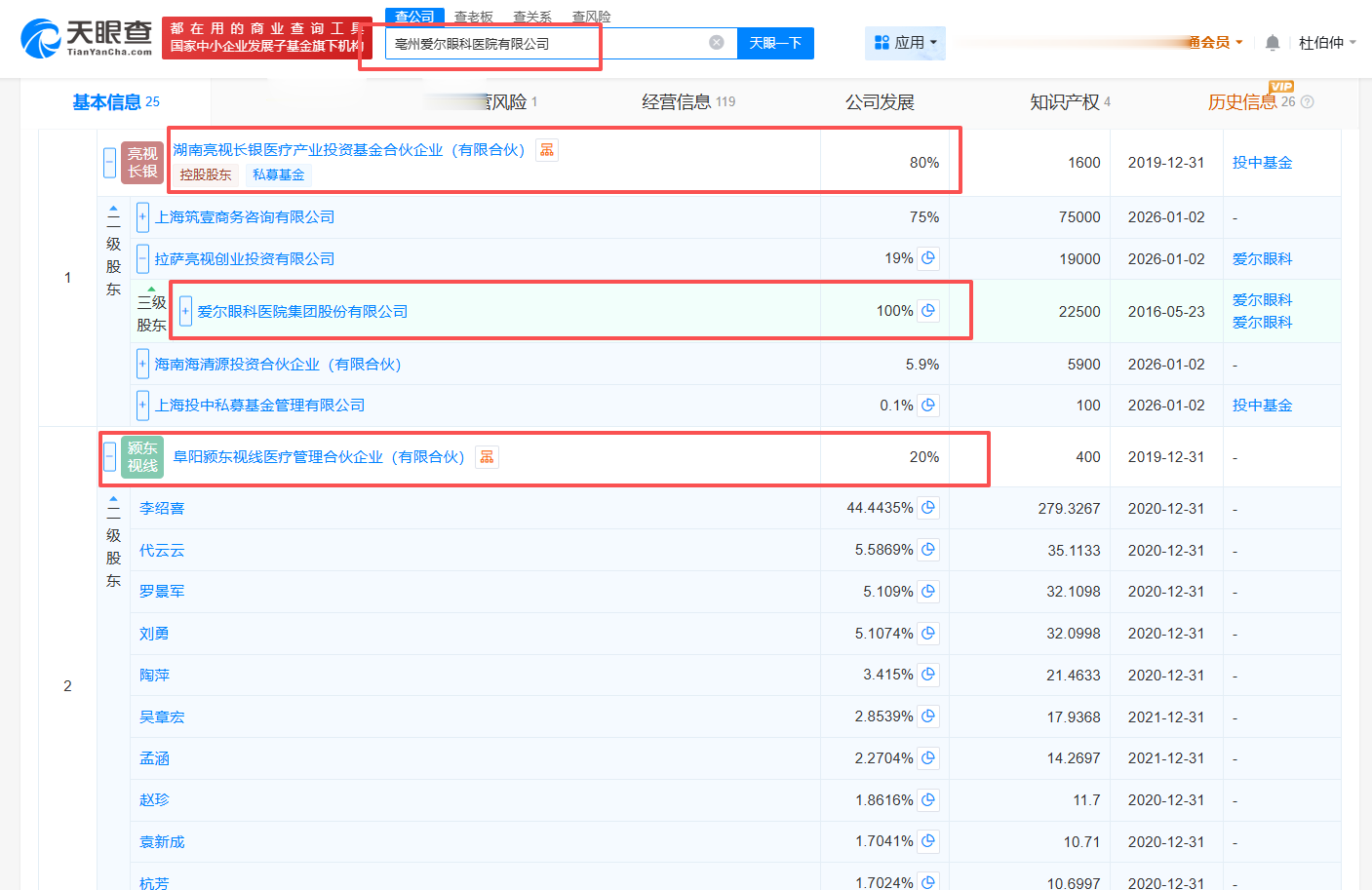Switch to the 经营信息 tab
Image resolution: width=1372 pixels, height=890 pixels.
tap(688, 102)
